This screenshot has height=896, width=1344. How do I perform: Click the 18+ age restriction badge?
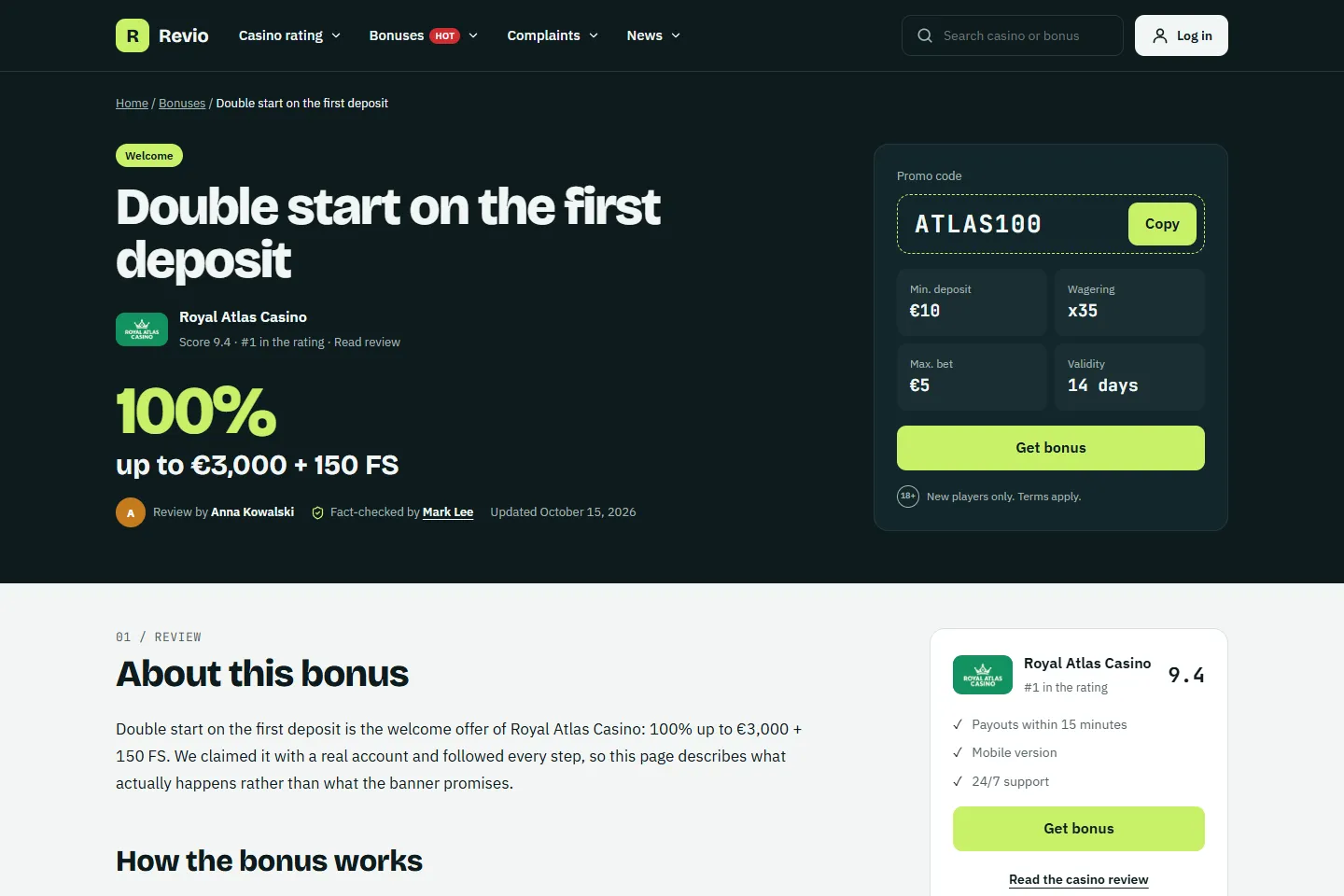[x=908, y=497]
